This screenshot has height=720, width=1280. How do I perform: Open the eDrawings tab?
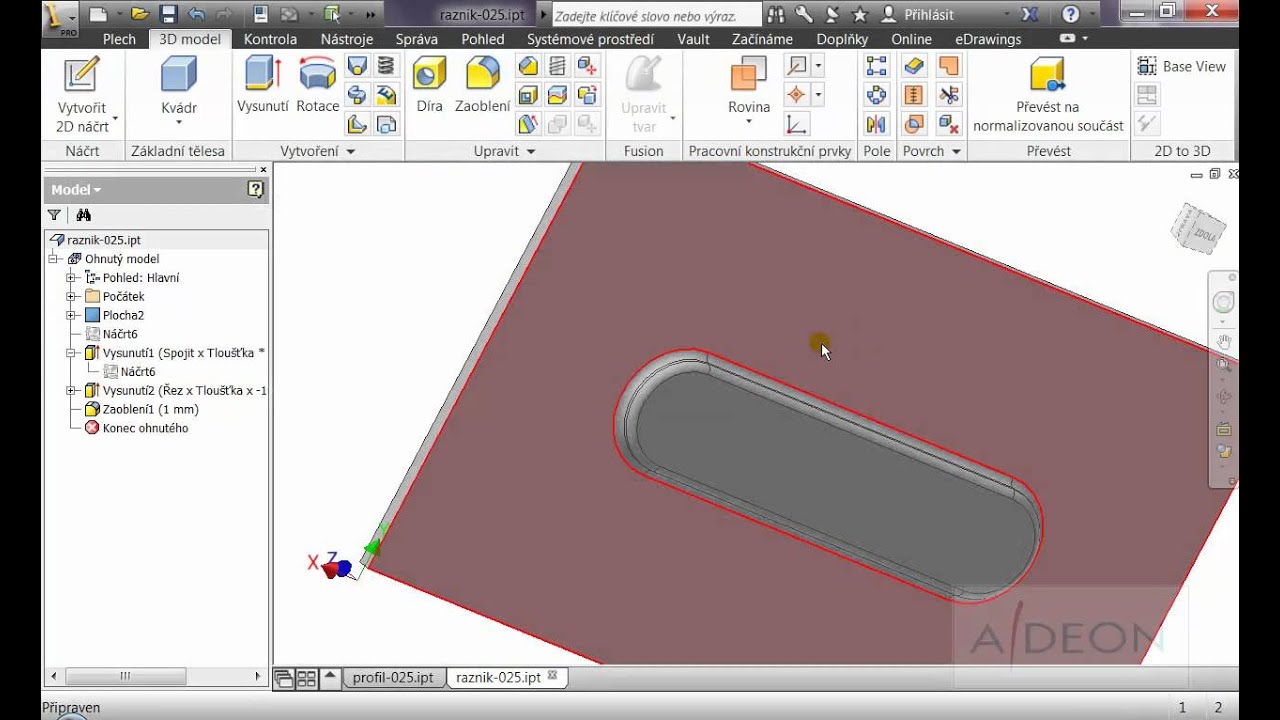pos(988,39)
